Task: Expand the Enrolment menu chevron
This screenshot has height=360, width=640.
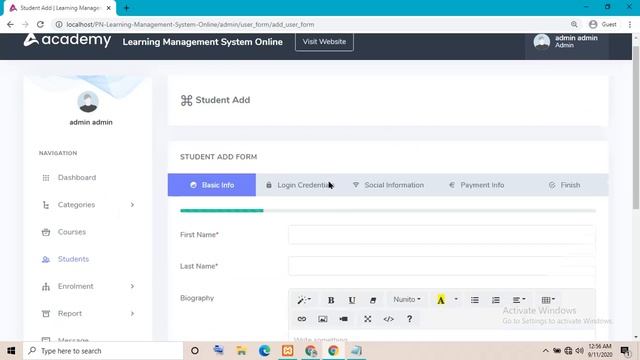Action: click(x=132, y=286)
